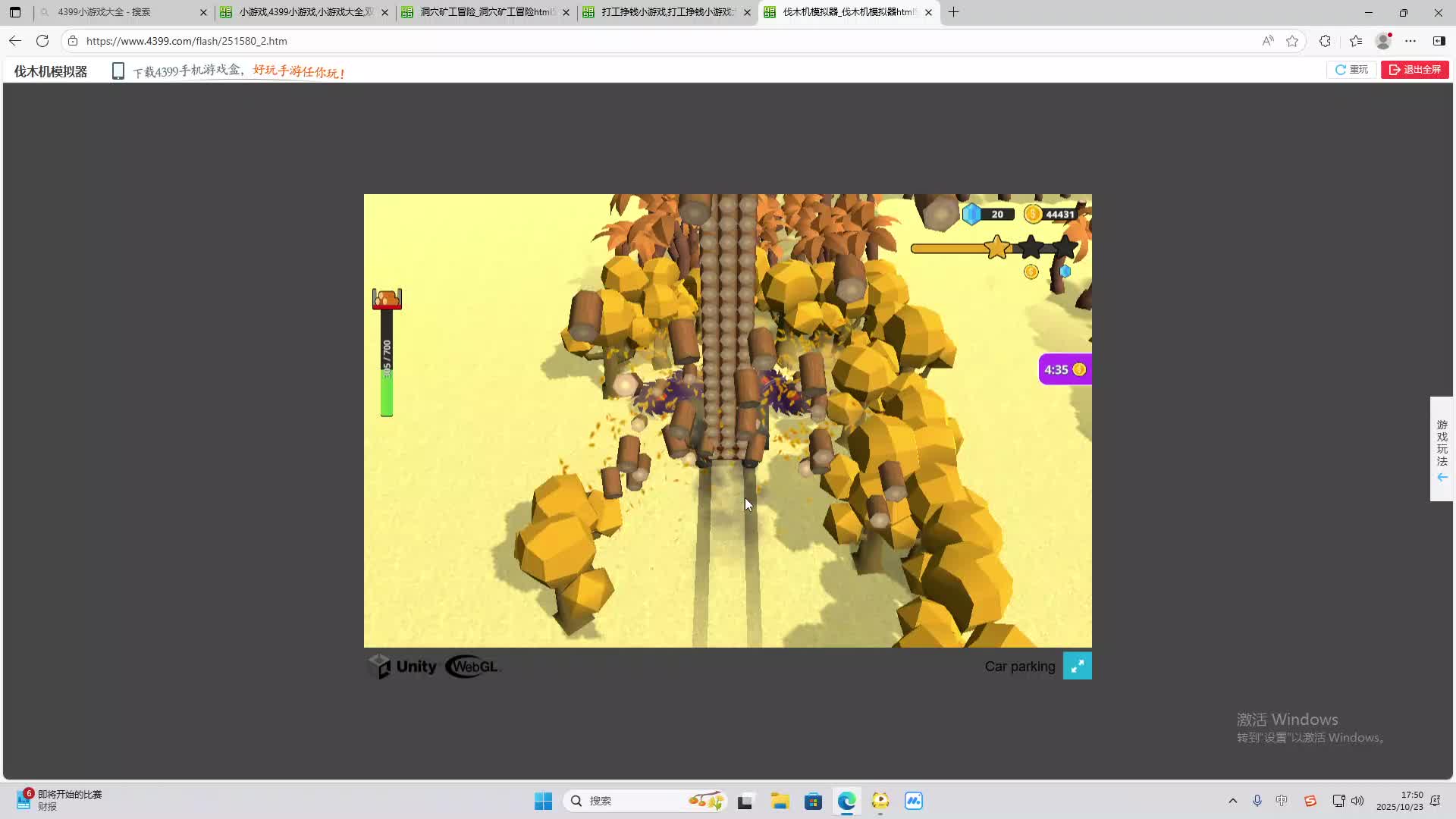Open browser settings and more menu
Screen dimensions: 1456x819
(1410, 41)
